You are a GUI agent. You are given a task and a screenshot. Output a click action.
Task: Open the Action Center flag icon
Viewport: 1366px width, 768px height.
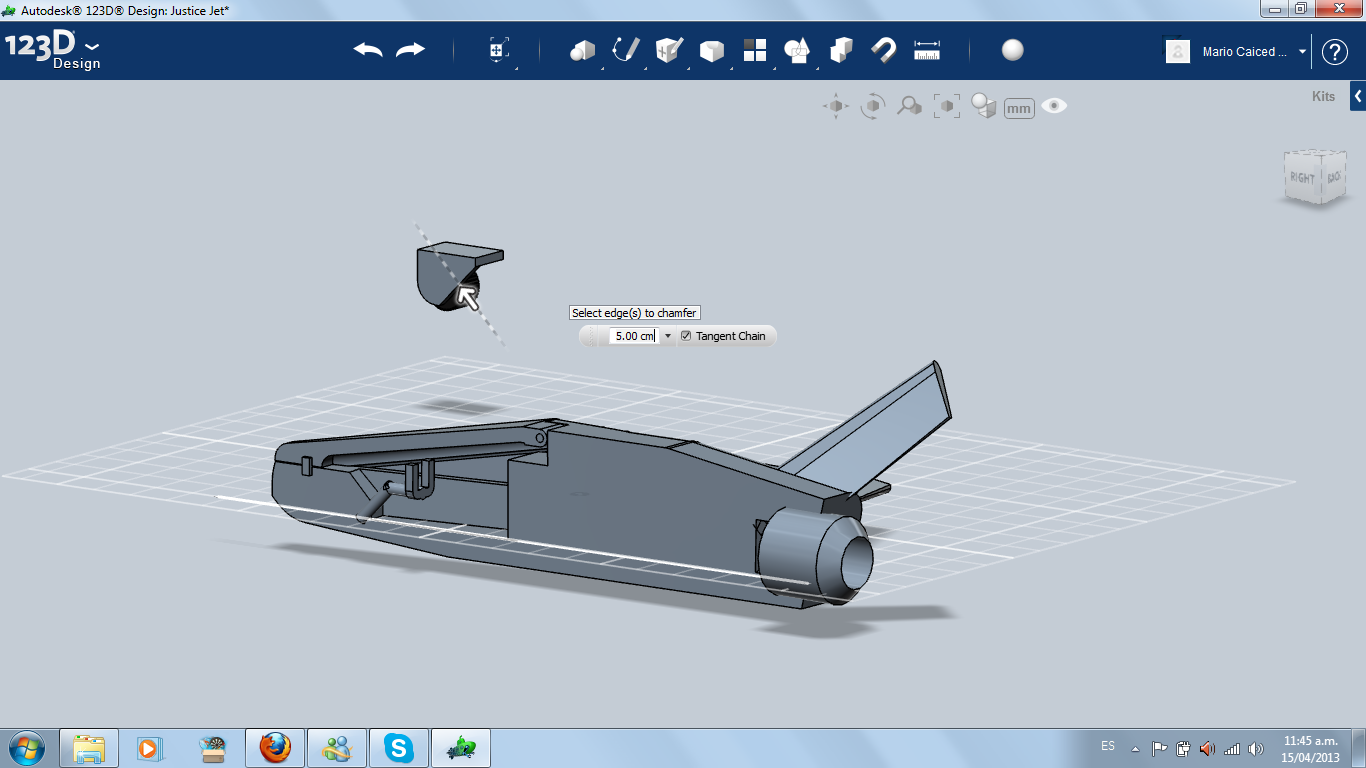pyautogui.click(x=1160, y=748)
